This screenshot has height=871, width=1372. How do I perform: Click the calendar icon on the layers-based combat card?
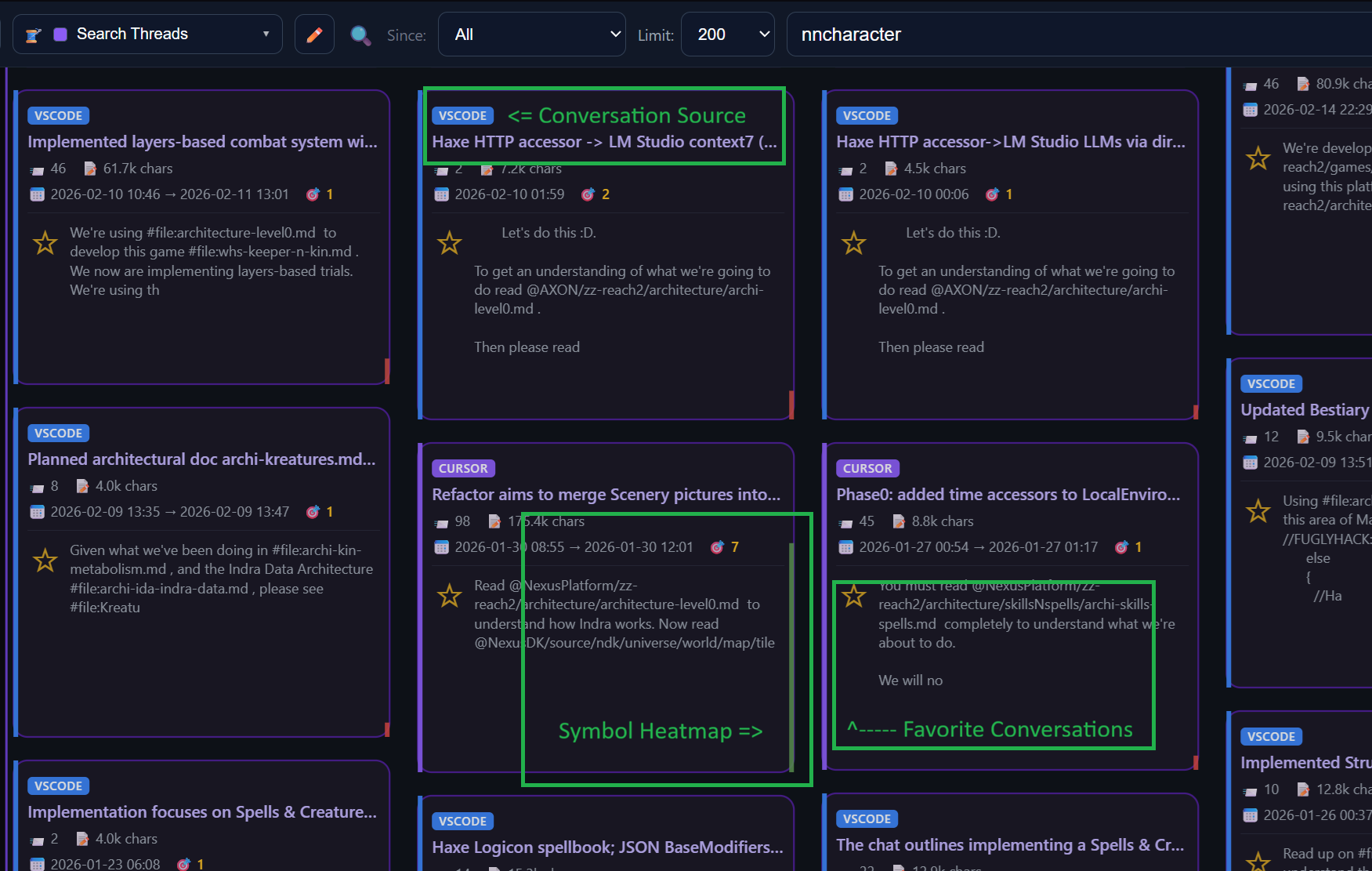[37, 194]
